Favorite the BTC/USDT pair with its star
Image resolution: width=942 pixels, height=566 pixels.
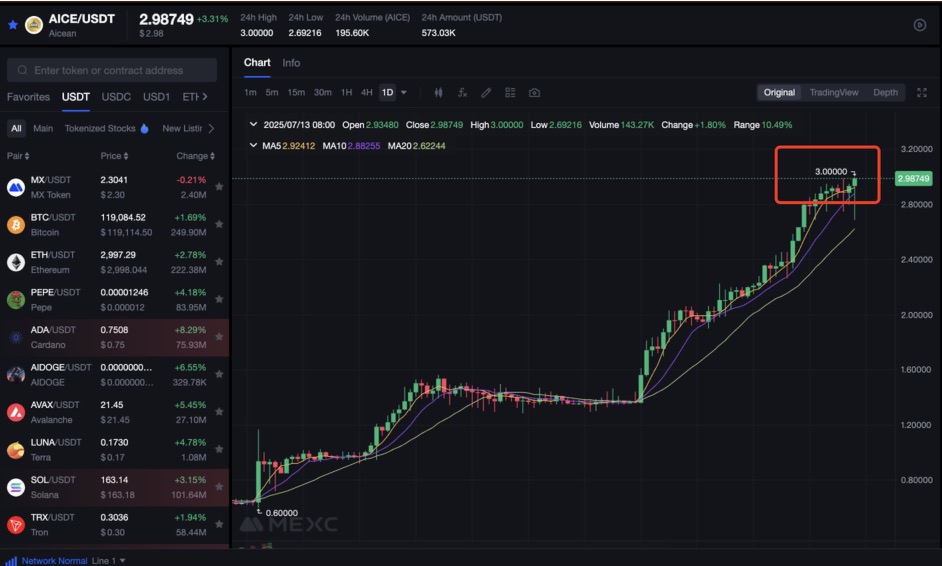pos(219,224)
